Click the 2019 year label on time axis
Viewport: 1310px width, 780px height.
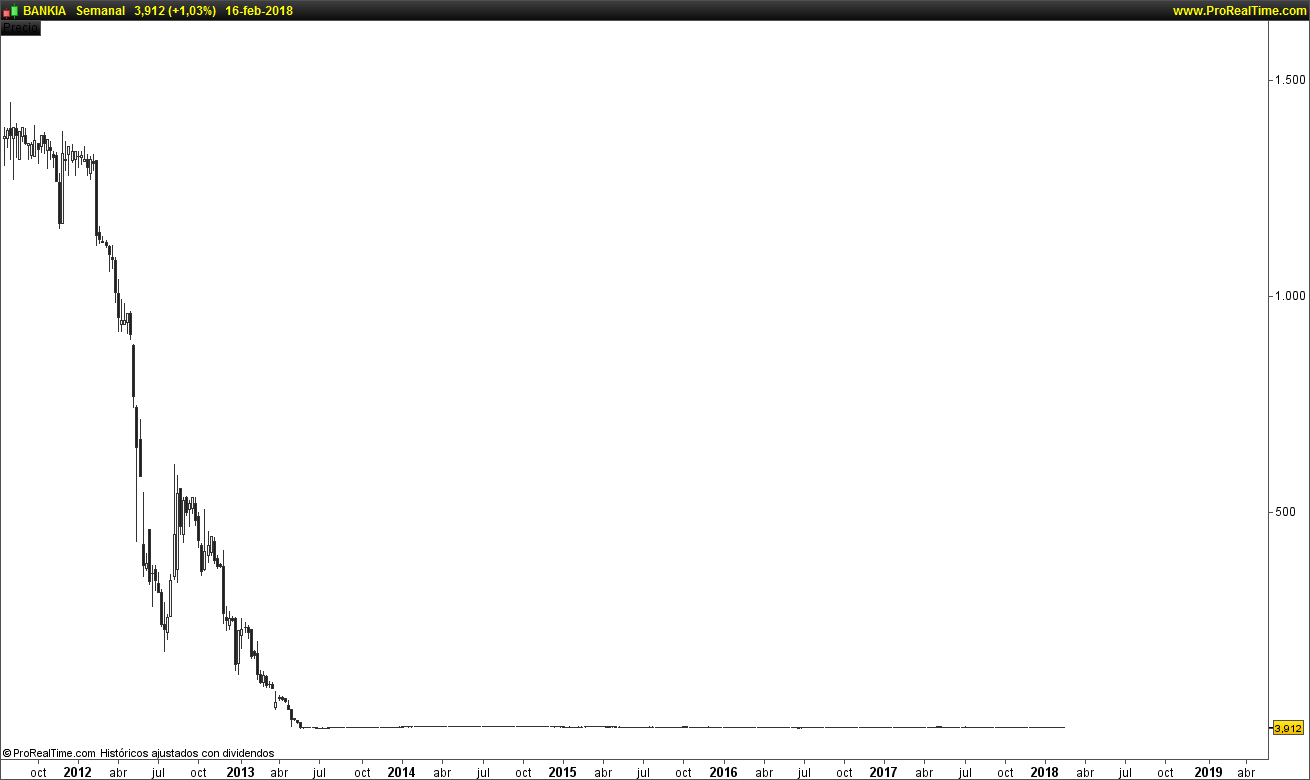pos(1208,772)
